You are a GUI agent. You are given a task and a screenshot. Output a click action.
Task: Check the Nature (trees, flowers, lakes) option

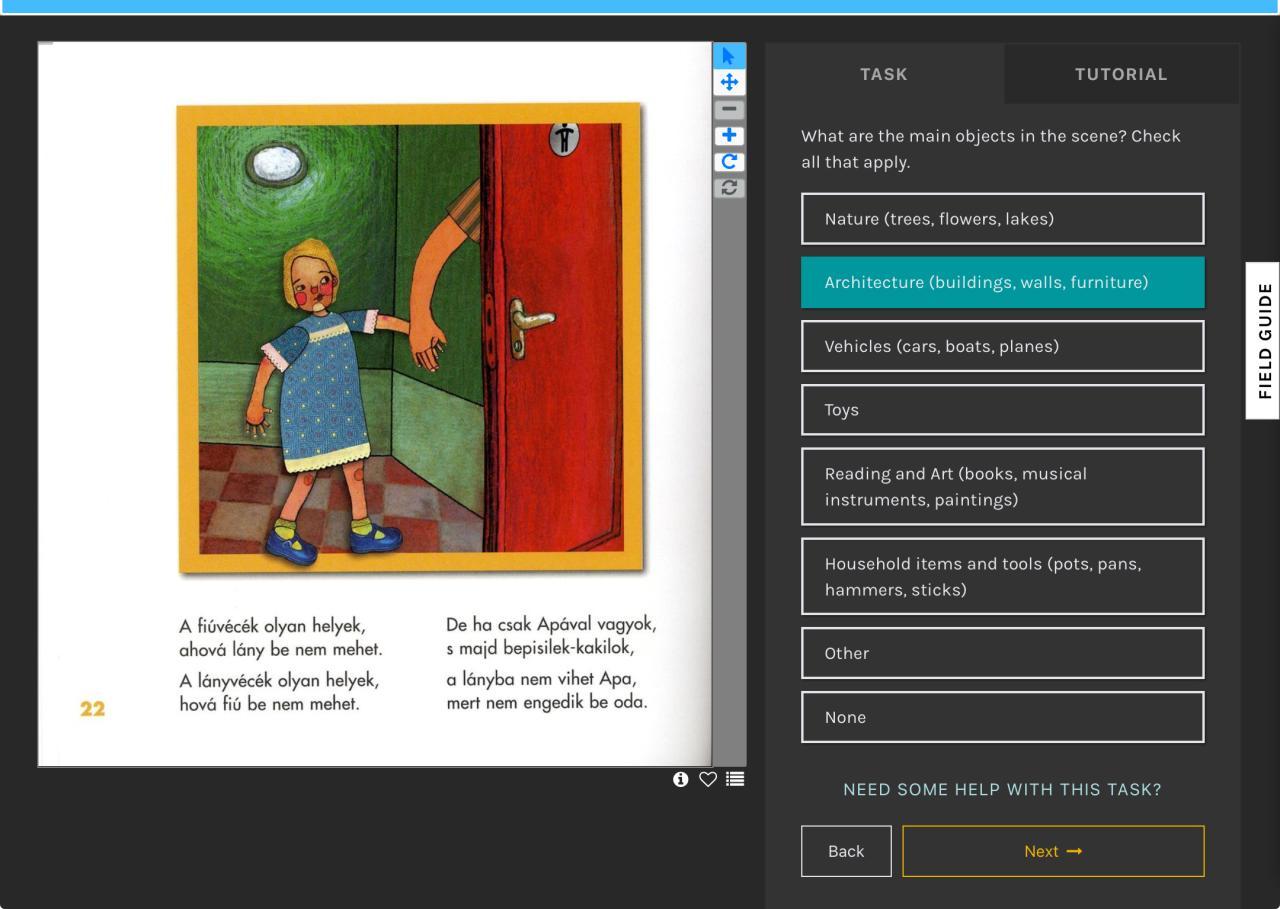pyautogui.click(x=1003, y=219)
